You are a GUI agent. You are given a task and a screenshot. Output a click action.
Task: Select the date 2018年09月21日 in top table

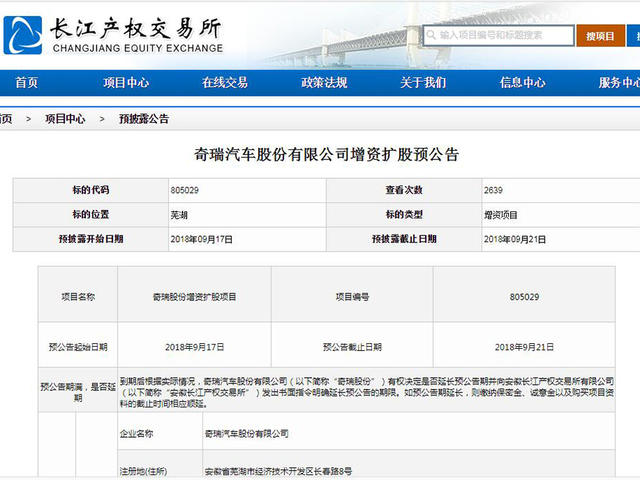[x=515, y=240]
